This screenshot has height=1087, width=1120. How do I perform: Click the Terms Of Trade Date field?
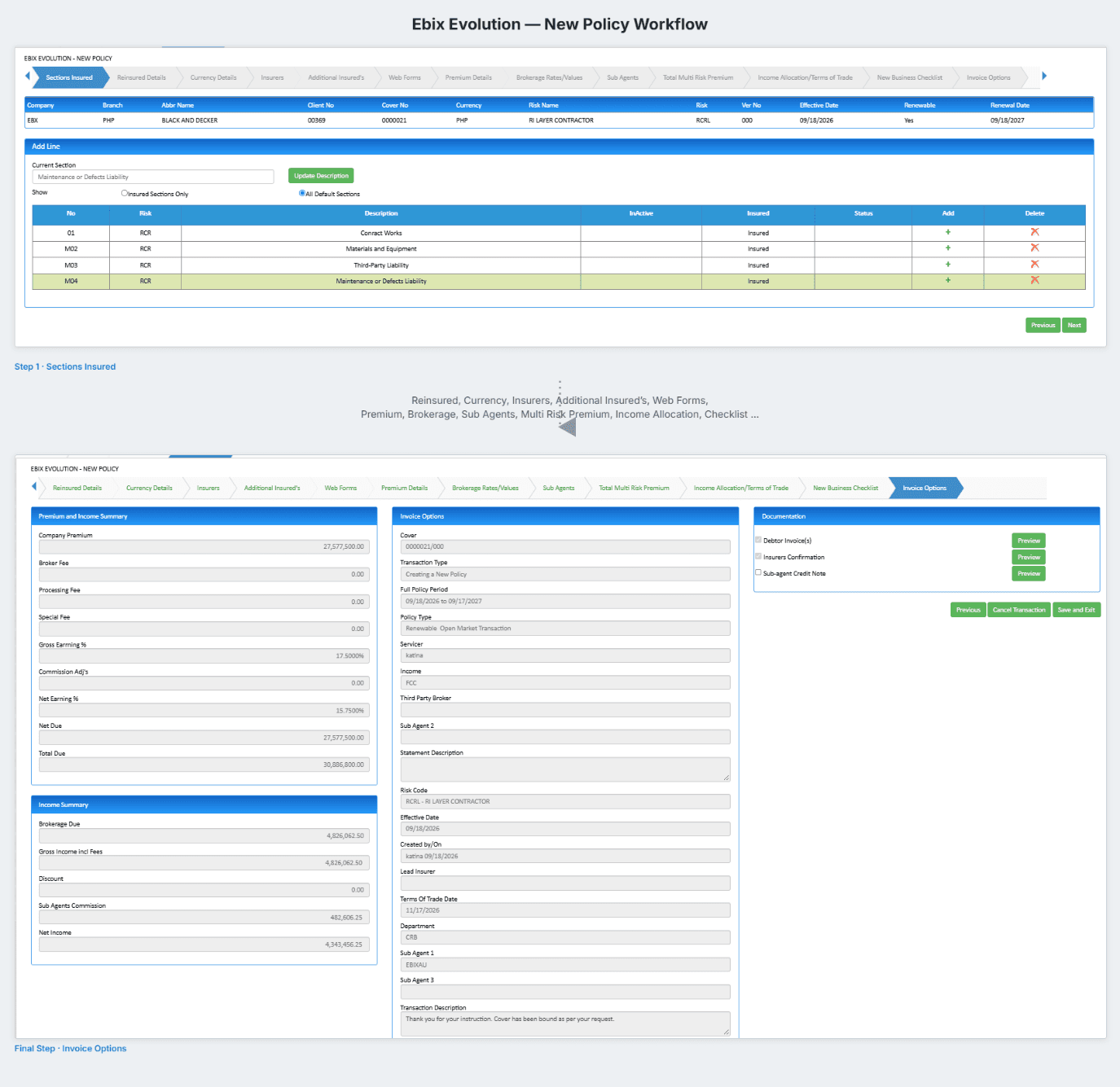click(565, 910)
